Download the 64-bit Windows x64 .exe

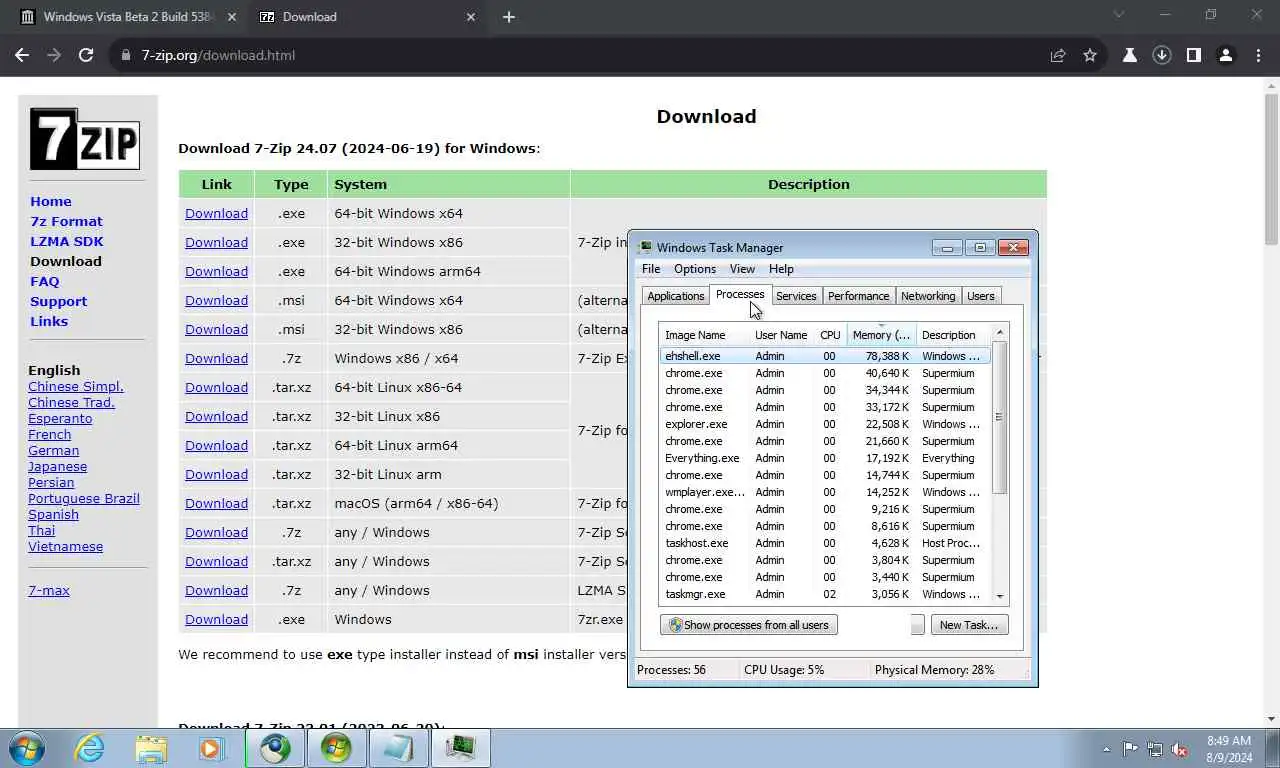[216, 213]
